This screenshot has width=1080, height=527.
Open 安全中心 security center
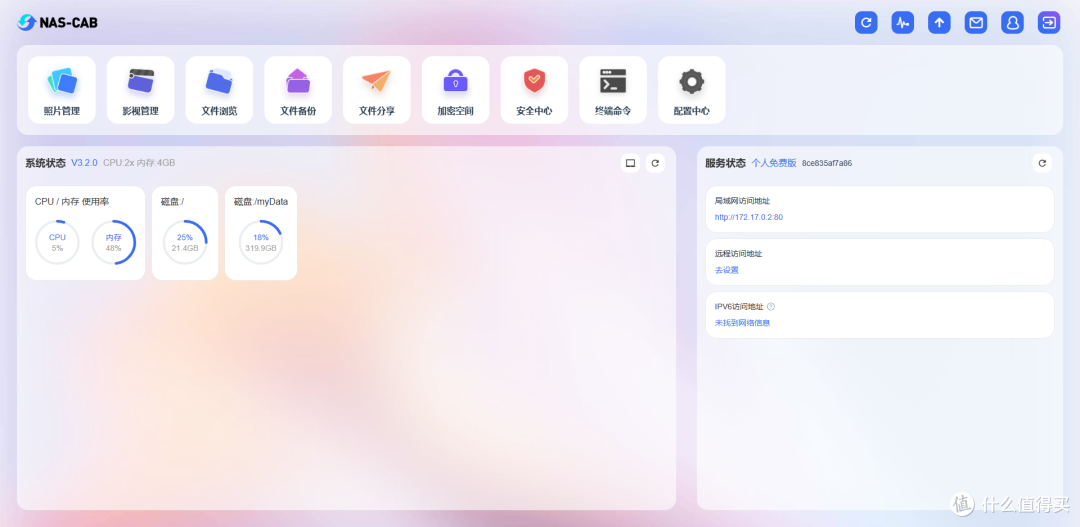pyautogui.click(x=534, y=89)
